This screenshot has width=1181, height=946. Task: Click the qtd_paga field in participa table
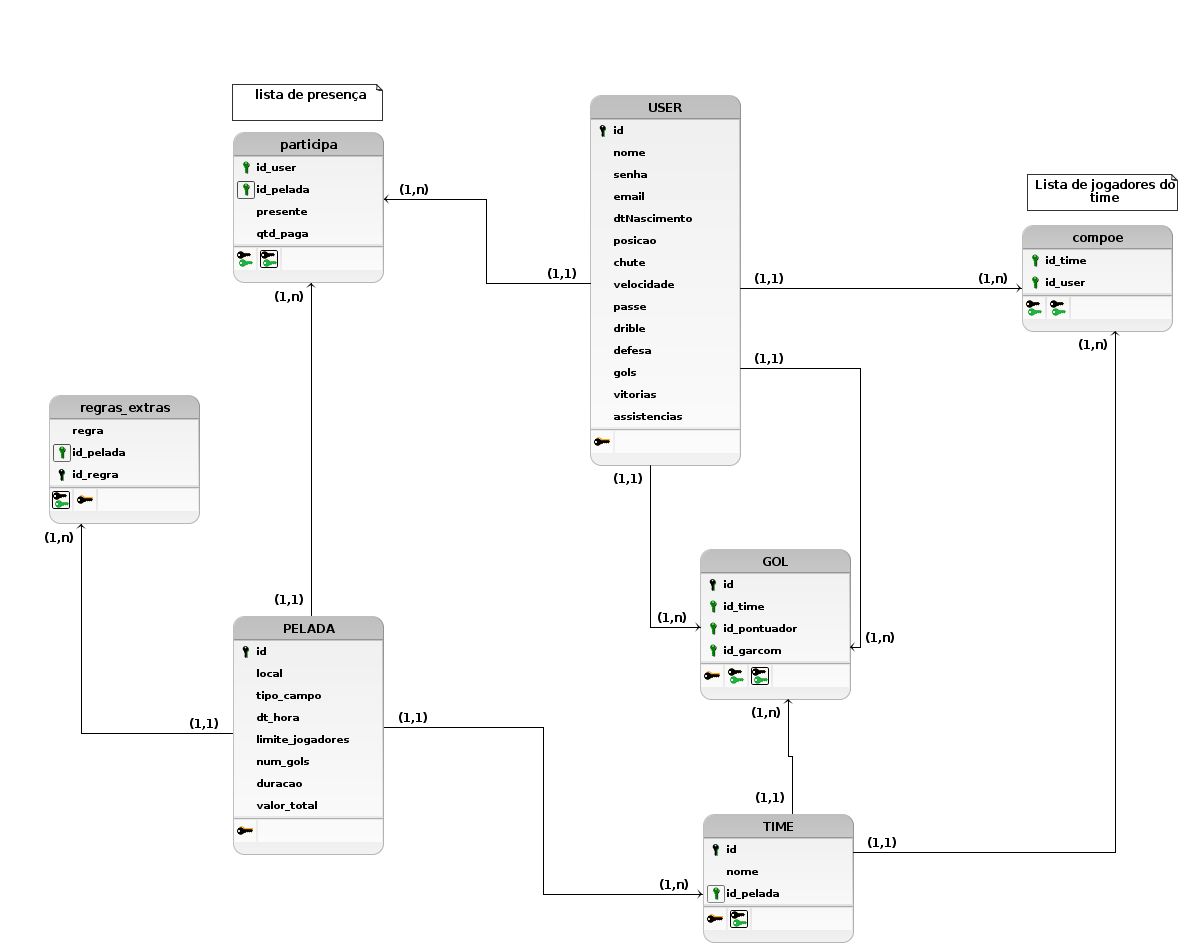pyautogui.click(x=282, y=233)
